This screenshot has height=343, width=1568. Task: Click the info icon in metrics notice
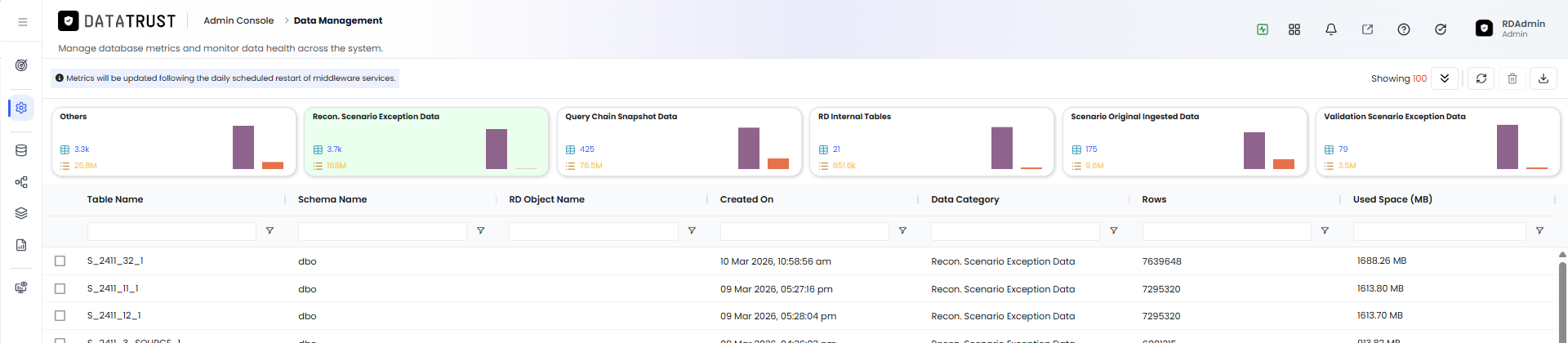(x=60, y=78)
